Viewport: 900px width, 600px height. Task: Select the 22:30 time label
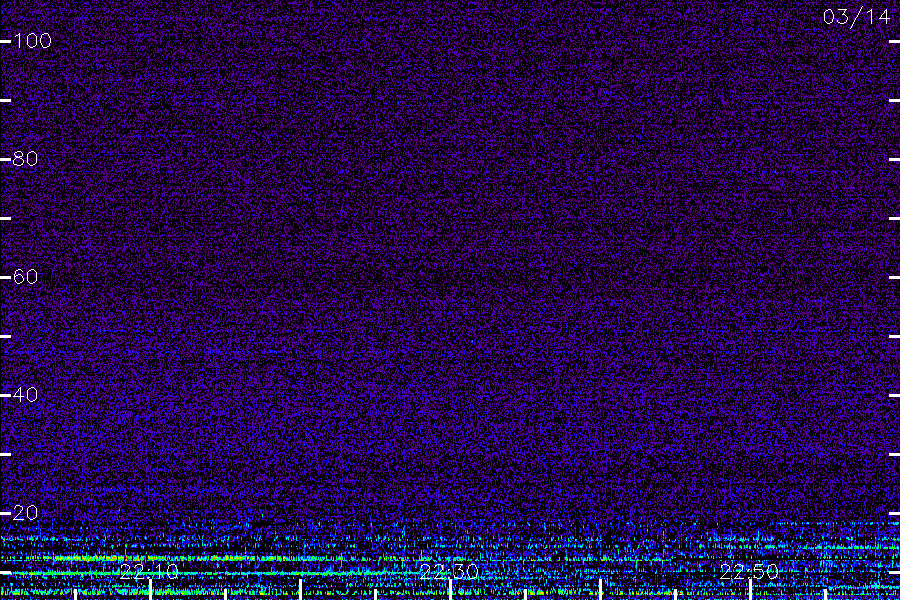[x=449, y=571]
